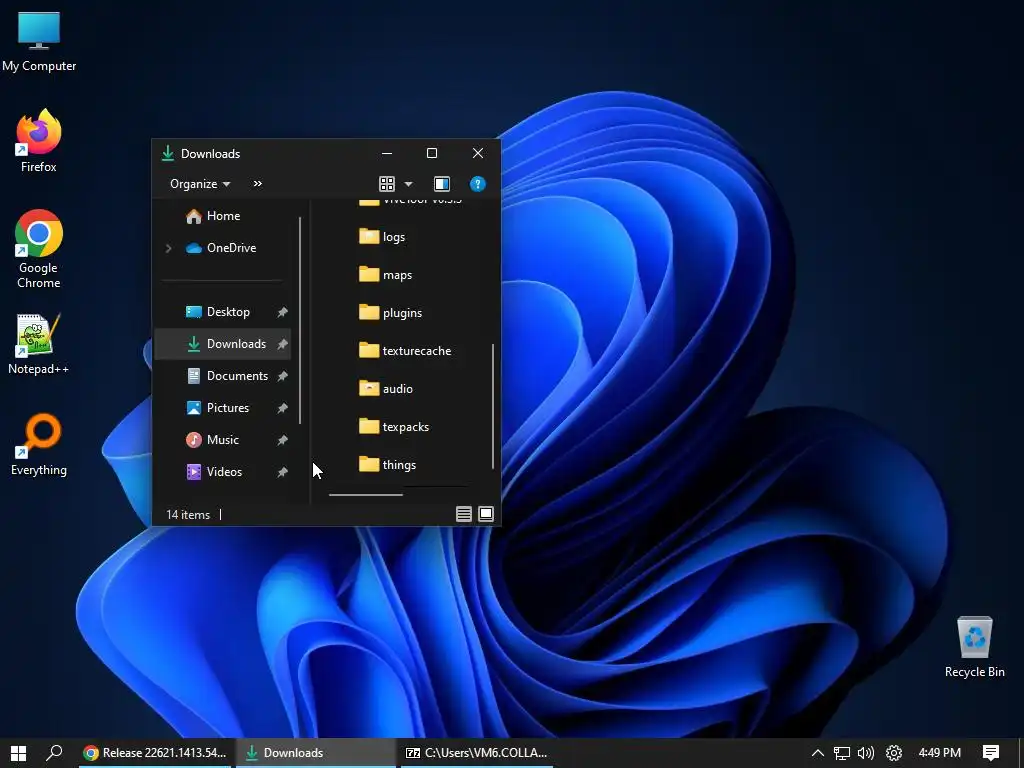
Task: Select the texturecache folder
Action: click(x=405, y=351)
